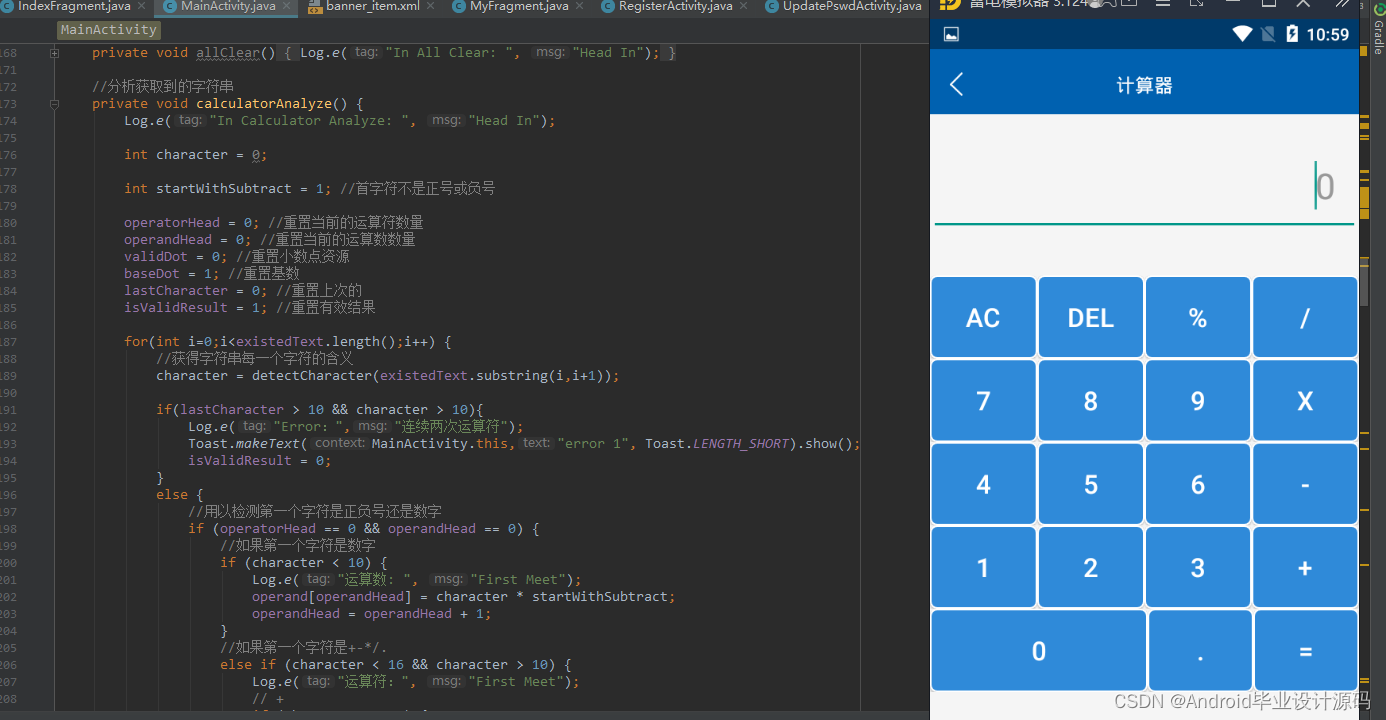Click the no-SIM signal icon in status bar
The height and width of the screenshot is (720, 1386).
(1268, 34)
